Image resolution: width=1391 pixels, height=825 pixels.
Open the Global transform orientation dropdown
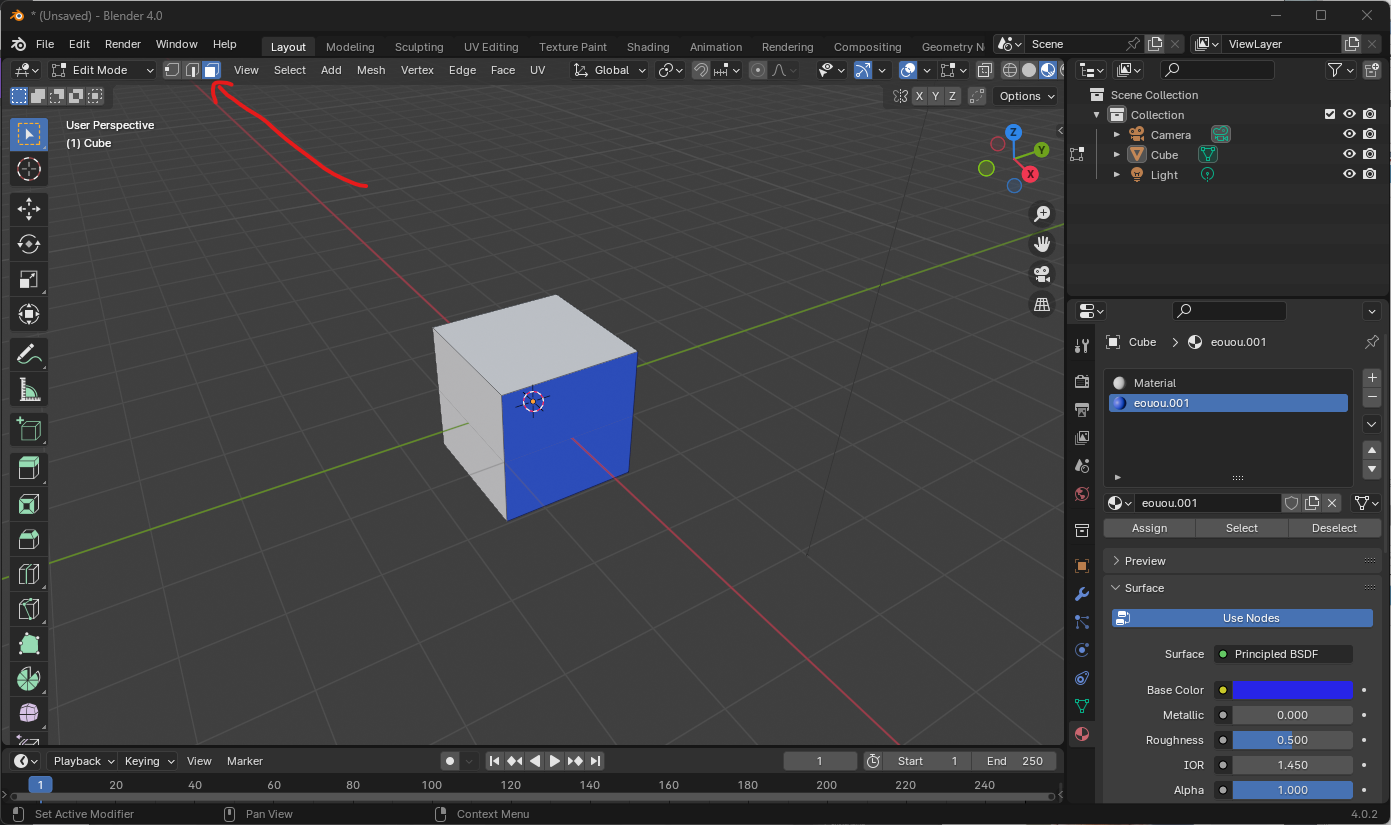coord(611,70)
